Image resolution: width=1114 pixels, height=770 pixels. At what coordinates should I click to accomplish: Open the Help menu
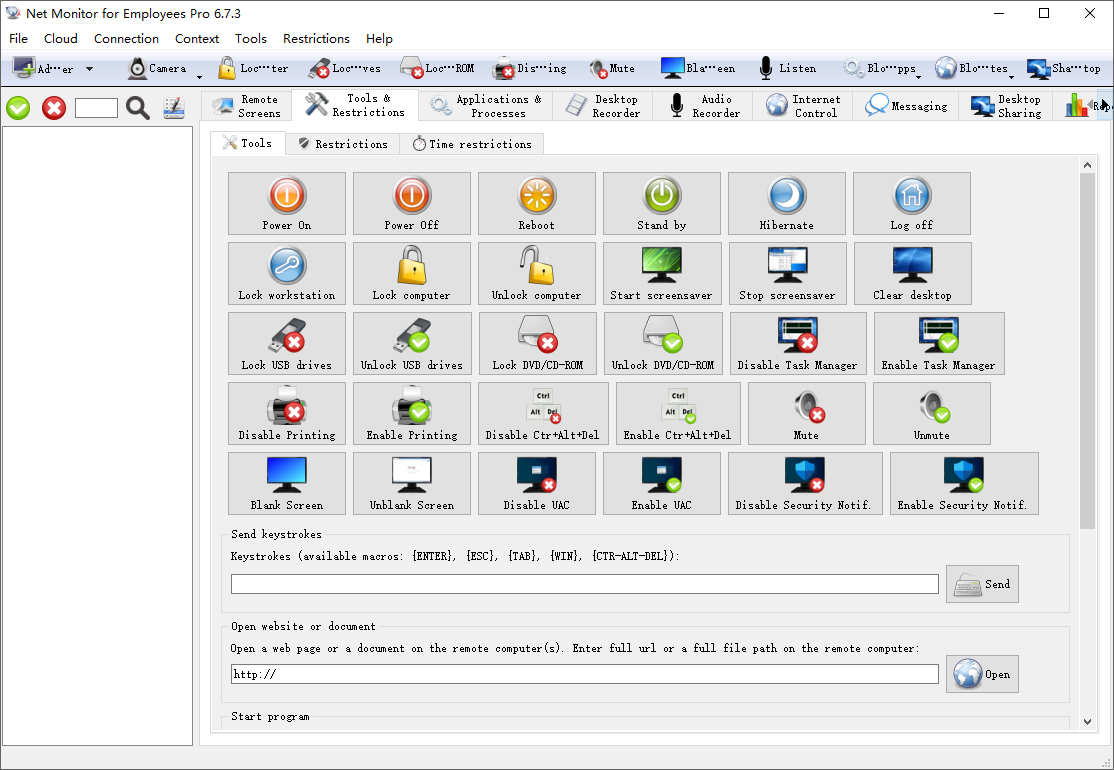click(379, 38)
